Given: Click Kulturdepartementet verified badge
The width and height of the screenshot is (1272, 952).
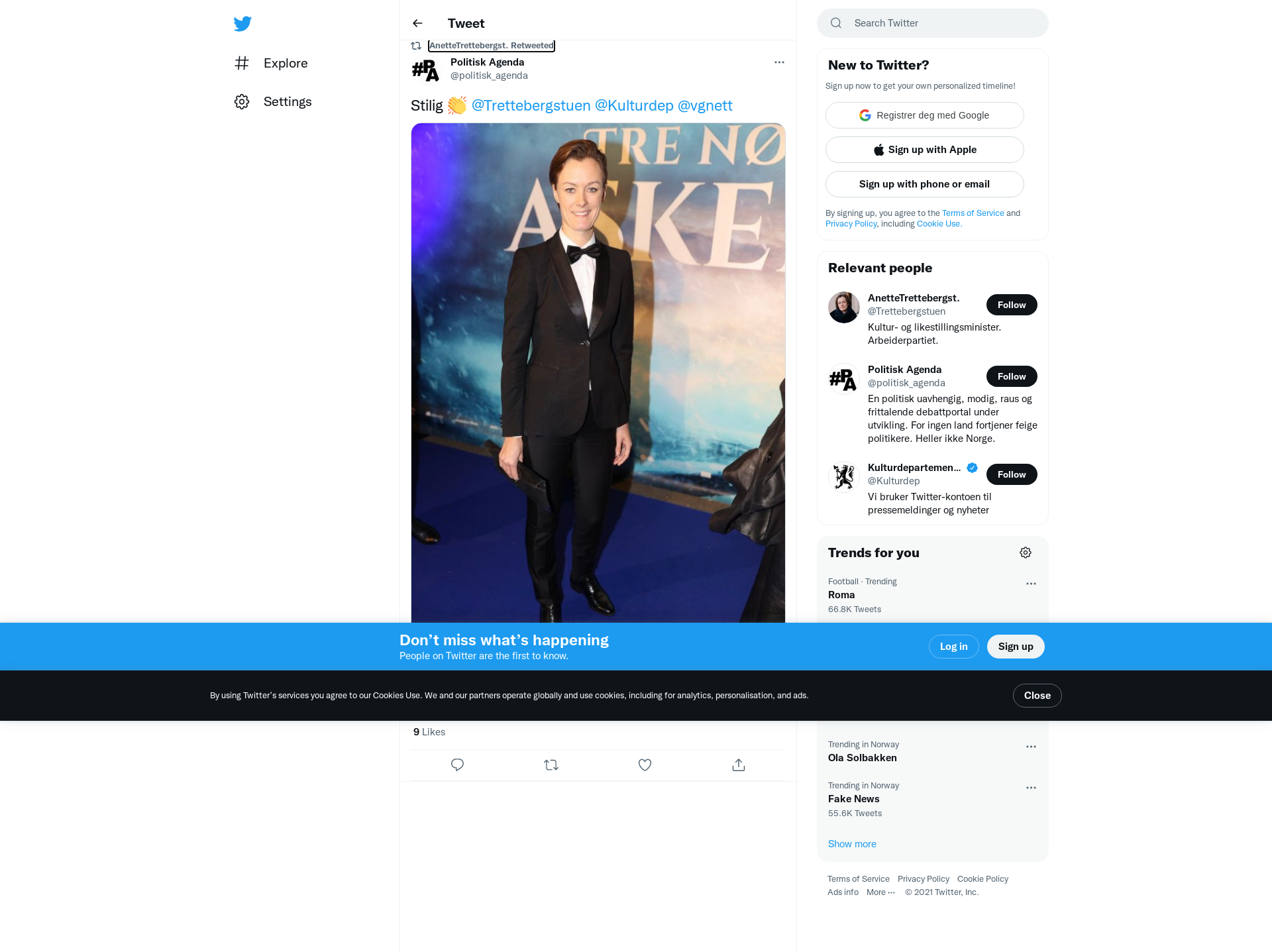Looking at the screenshot, I should tap(972, 468).
